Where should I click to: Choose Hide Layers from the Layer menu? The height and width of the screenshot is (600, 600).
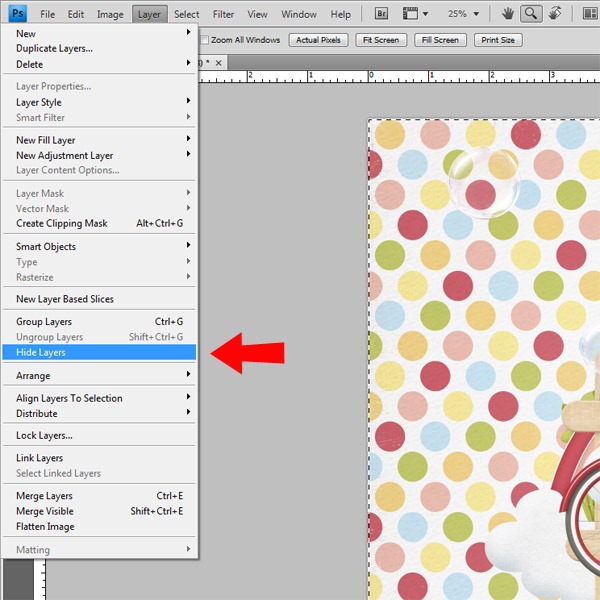pyautogui.click(x=99, y=352)
